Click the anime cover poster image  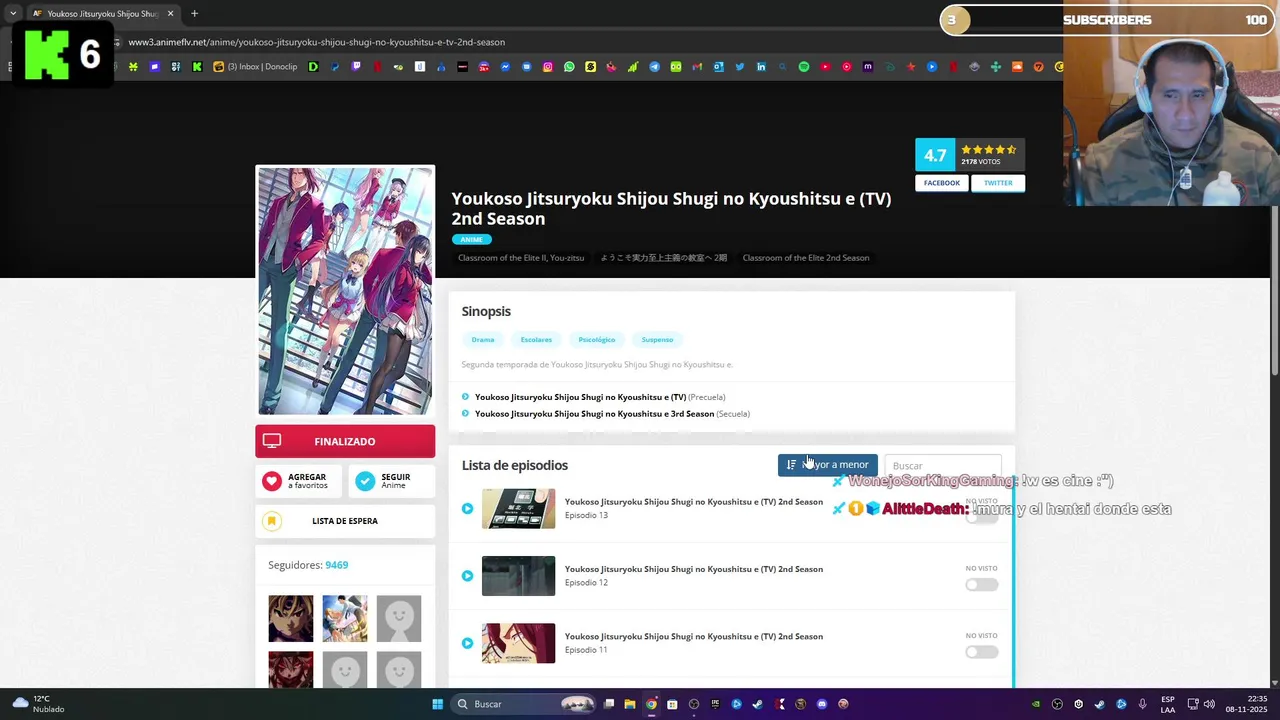[345, 291]
